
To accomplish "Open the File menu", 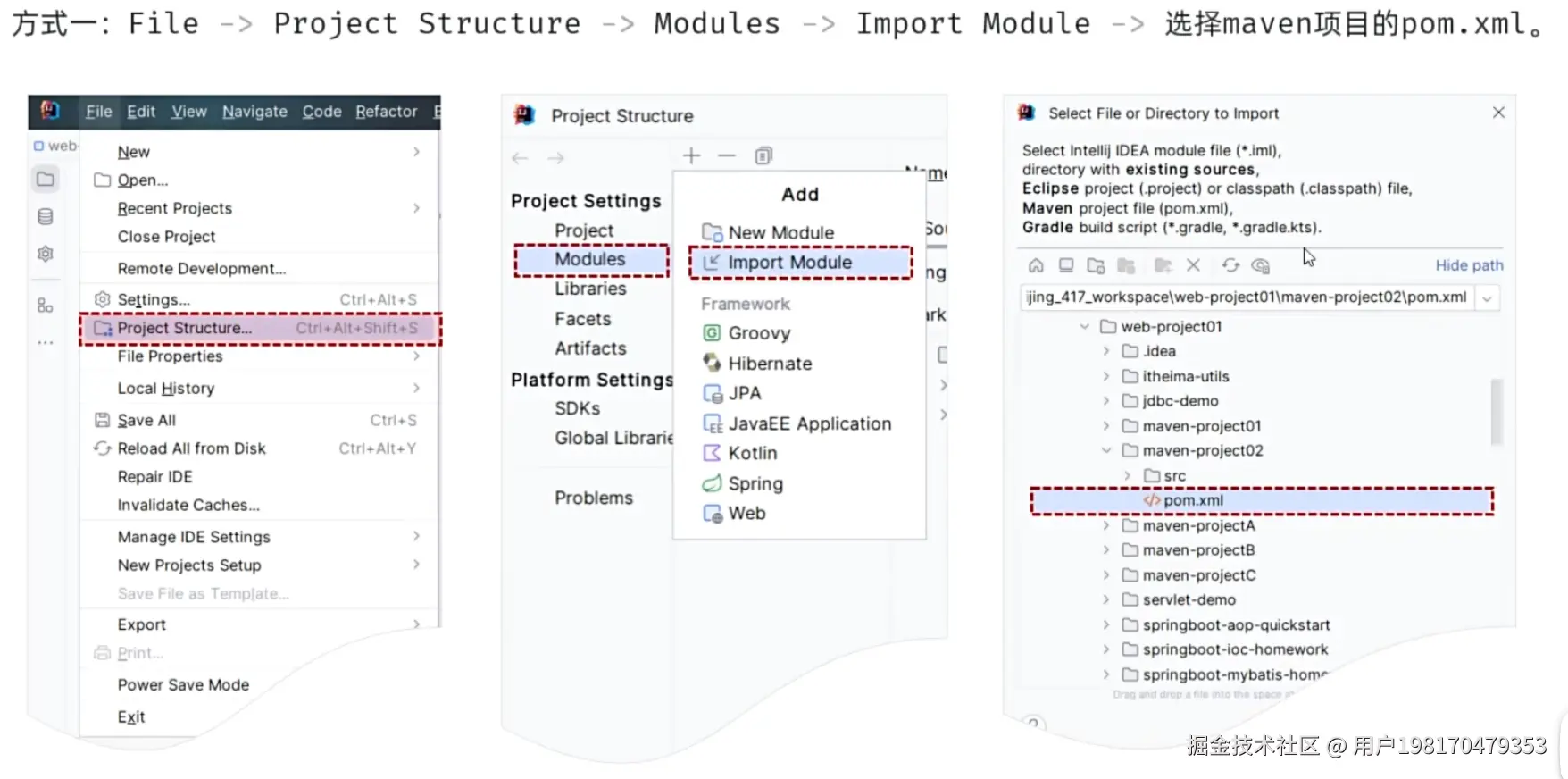I will [99, 112].
